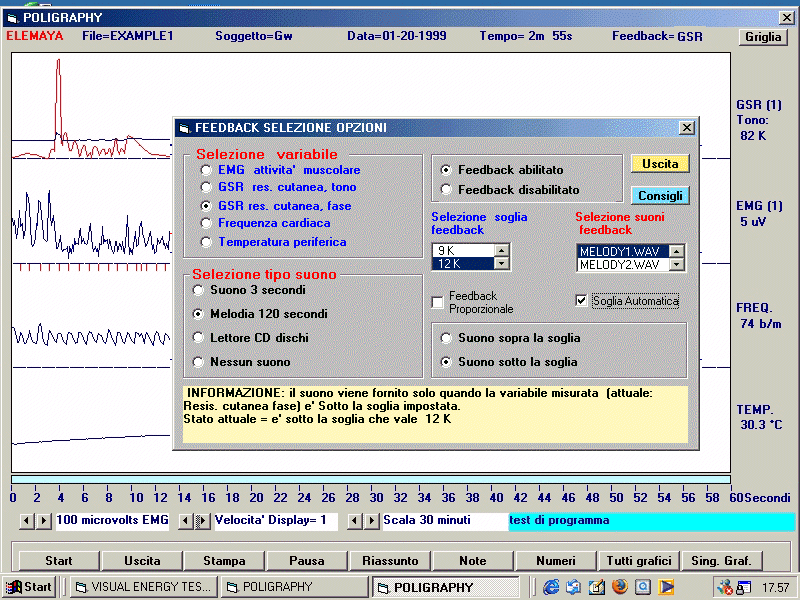Switch to VISUAL ENERGY TES... taskbar window
800x600 pixels.
[x=142, y=587]
